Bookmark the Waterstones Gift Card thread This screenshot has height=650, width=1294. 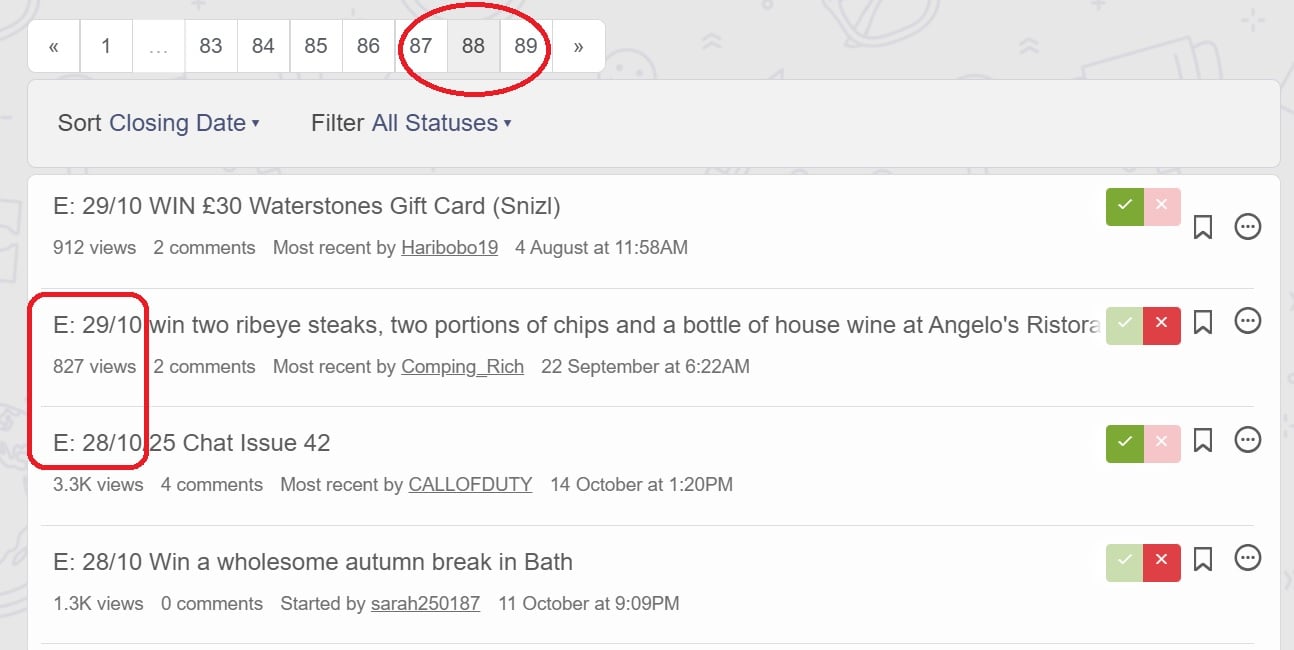pyautogui.click(x=1203, y=227)
